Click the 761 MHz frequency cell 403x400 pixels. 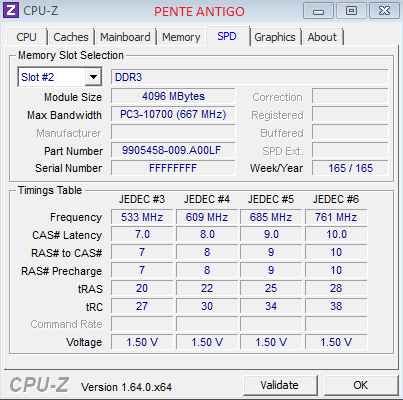pos(336,217)
